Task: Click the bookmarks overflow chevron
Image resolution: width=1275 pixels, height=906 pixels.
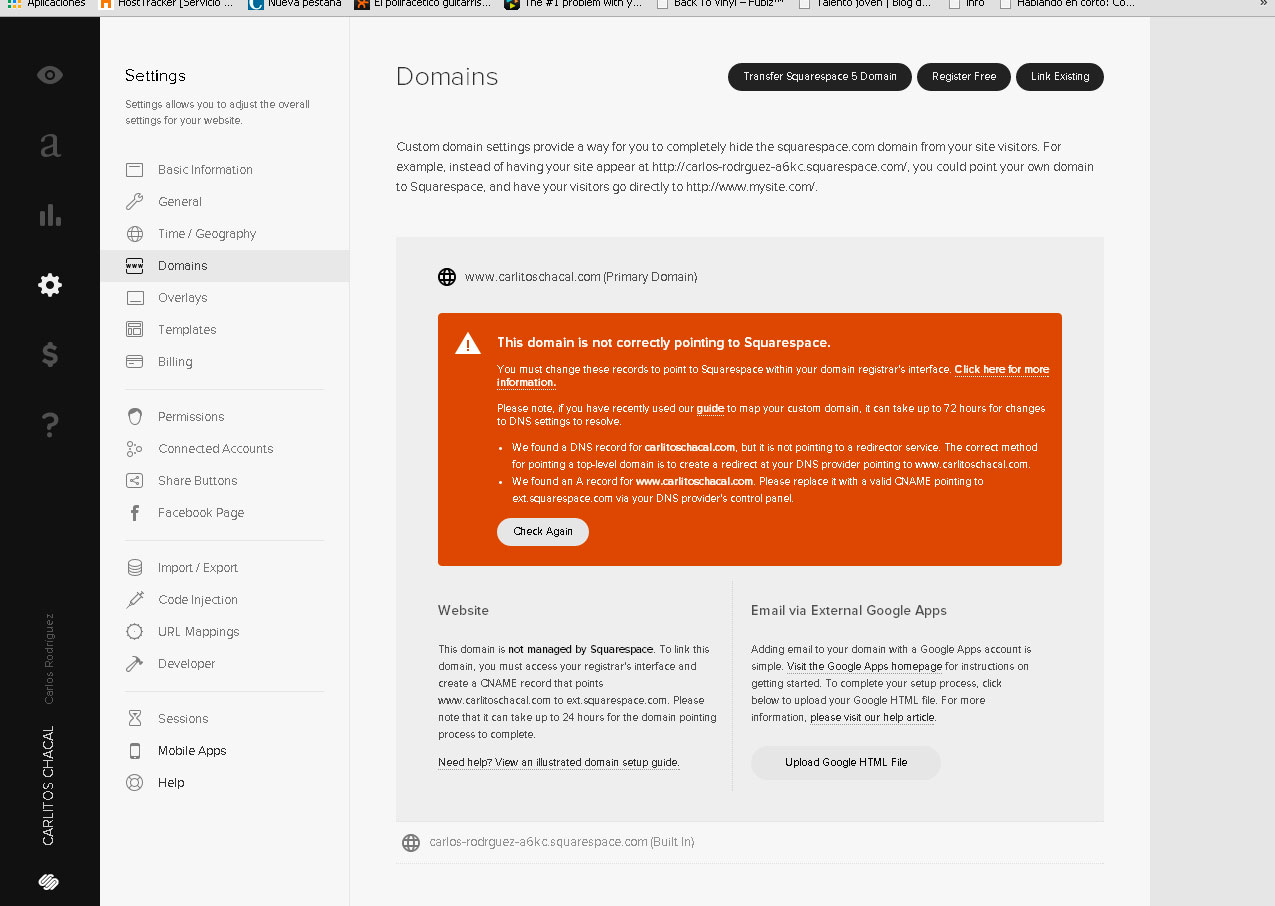Action: click(x=1262, y=4)
